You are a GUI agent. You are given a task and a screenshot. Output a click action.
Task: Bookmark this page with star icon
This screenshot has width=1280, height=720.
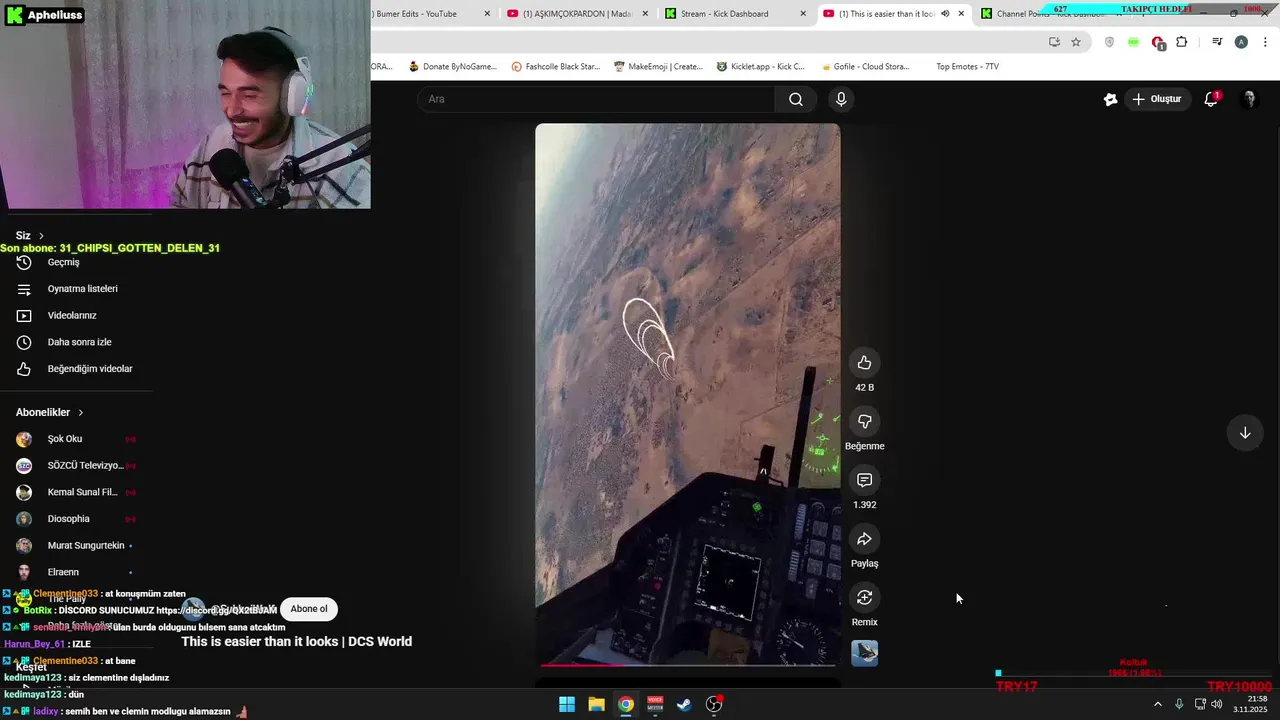point(1076,42)
